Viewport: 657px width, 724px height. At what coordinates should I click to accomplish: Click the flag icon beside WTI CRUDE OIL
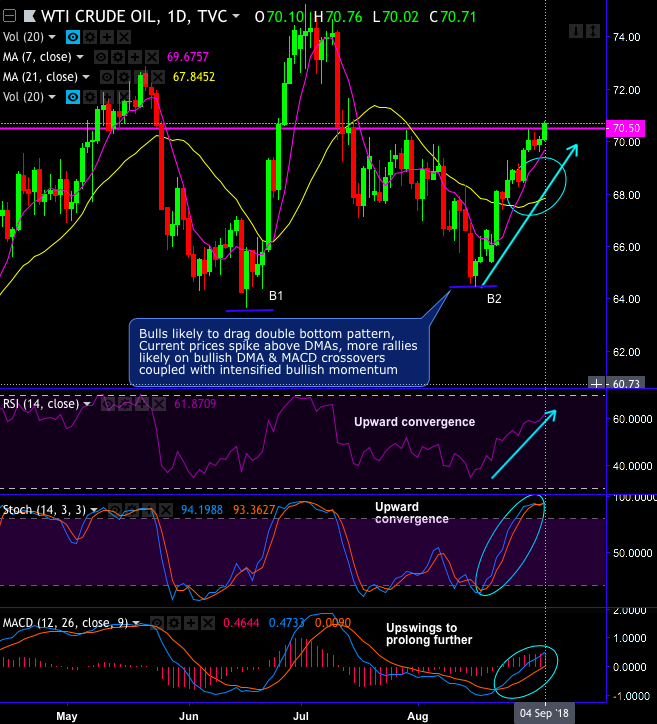tap(30, 17)
